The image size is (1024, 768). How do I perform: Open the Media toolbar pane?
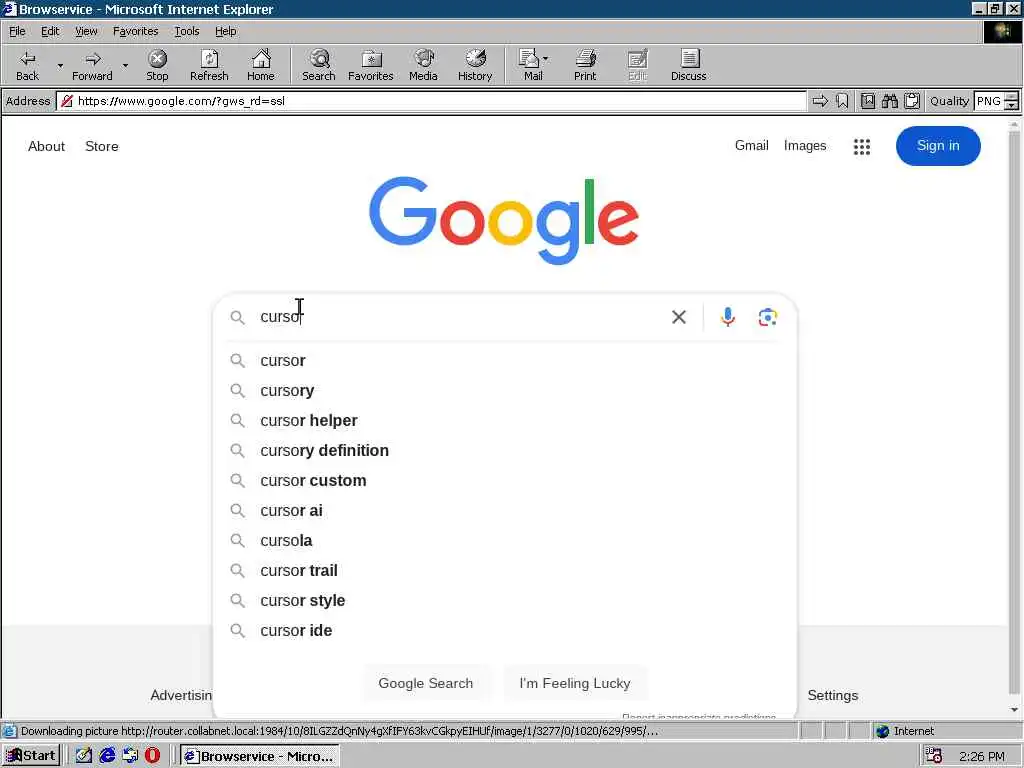point(423,65)
